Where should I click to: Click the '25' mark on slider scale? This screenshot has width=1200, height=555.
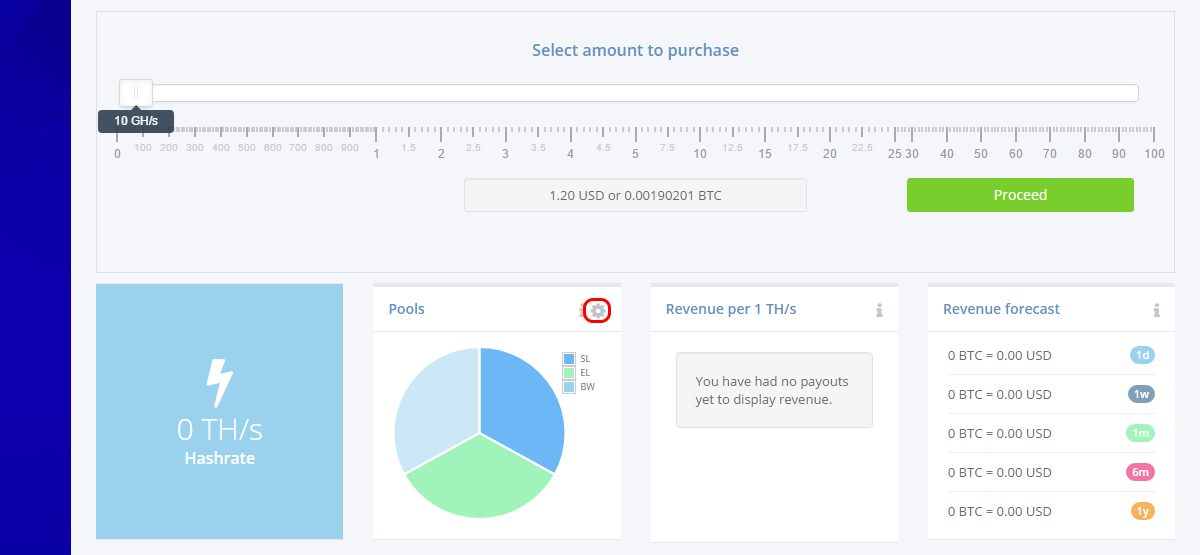(894, 154)
